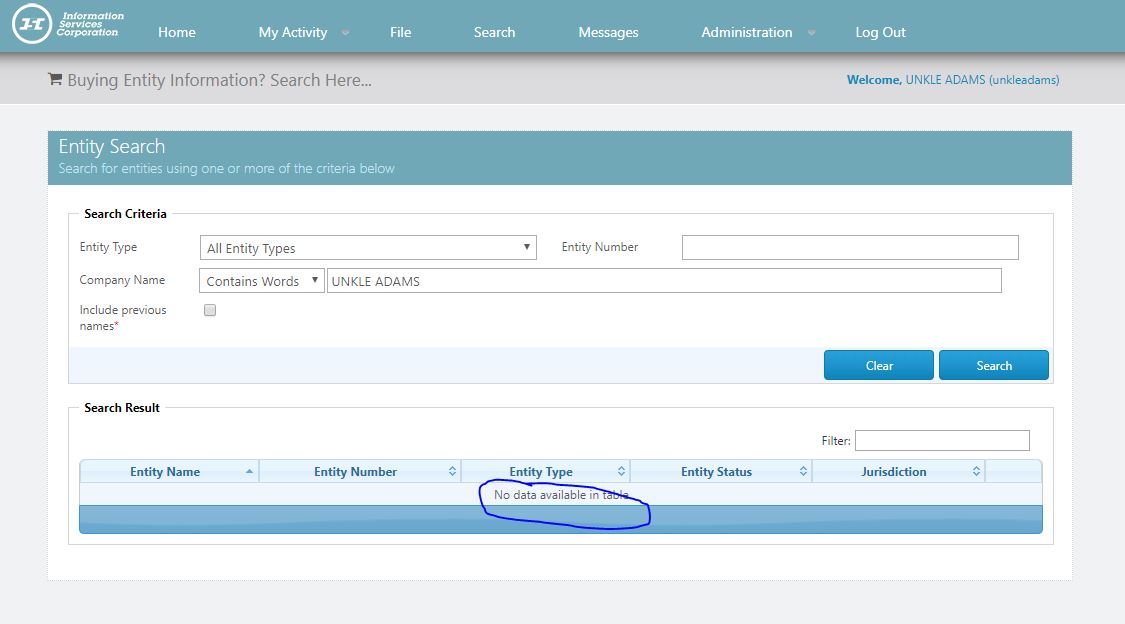
Task: Click the Entity Search heading
Action: [112, 146]
